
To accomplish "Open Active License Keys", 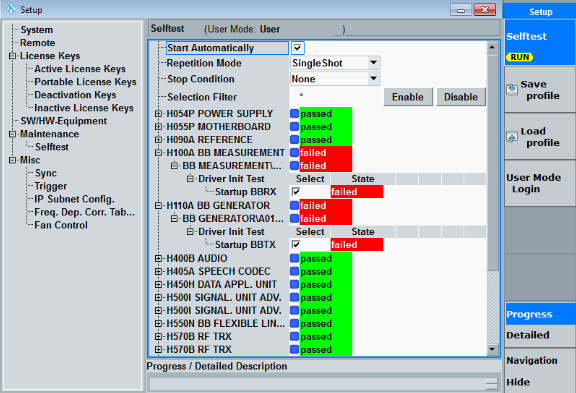I will (x=80, y=69).
